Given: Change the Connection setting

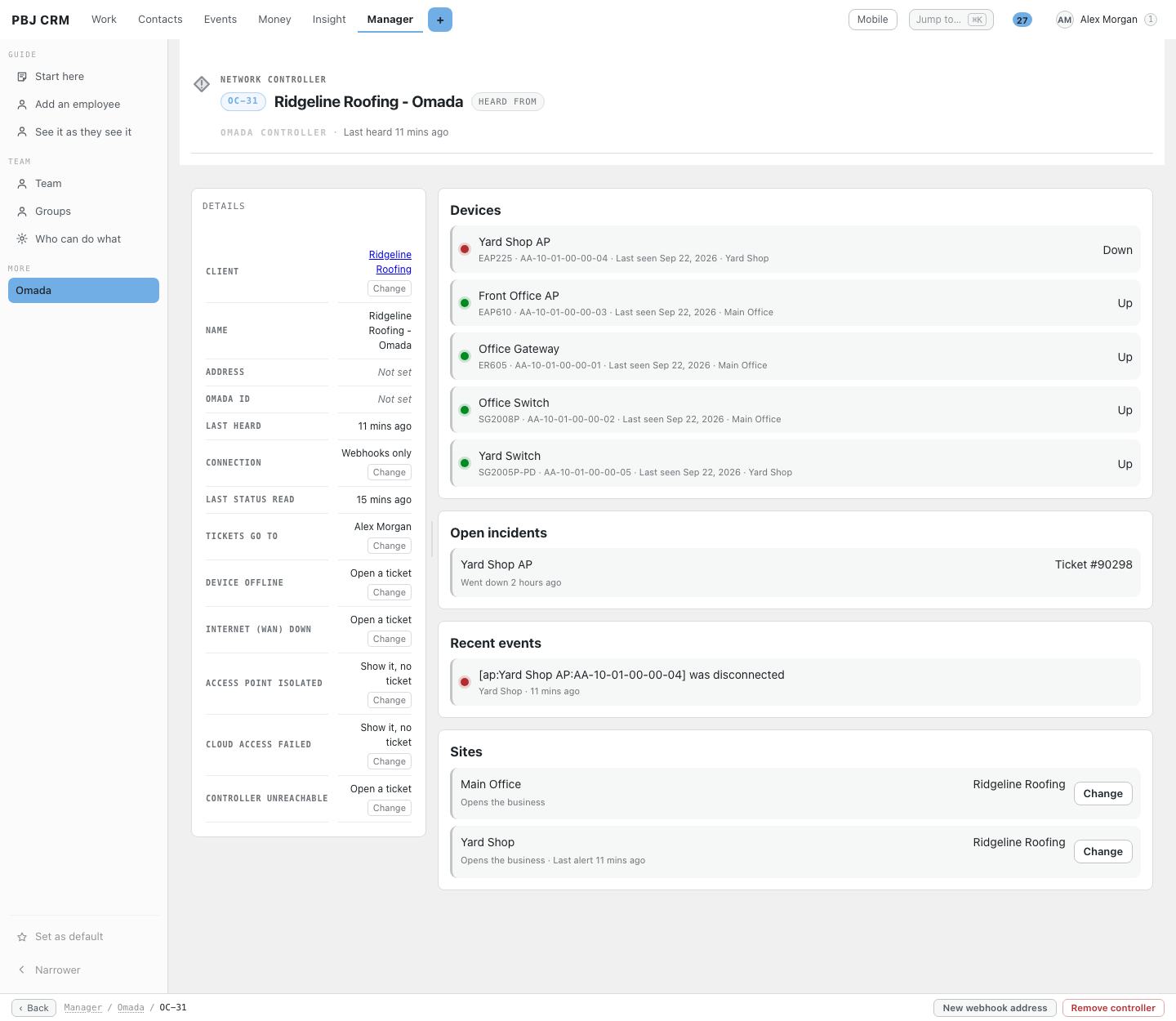Looking at the screenshot, I should tap(390, 472).
